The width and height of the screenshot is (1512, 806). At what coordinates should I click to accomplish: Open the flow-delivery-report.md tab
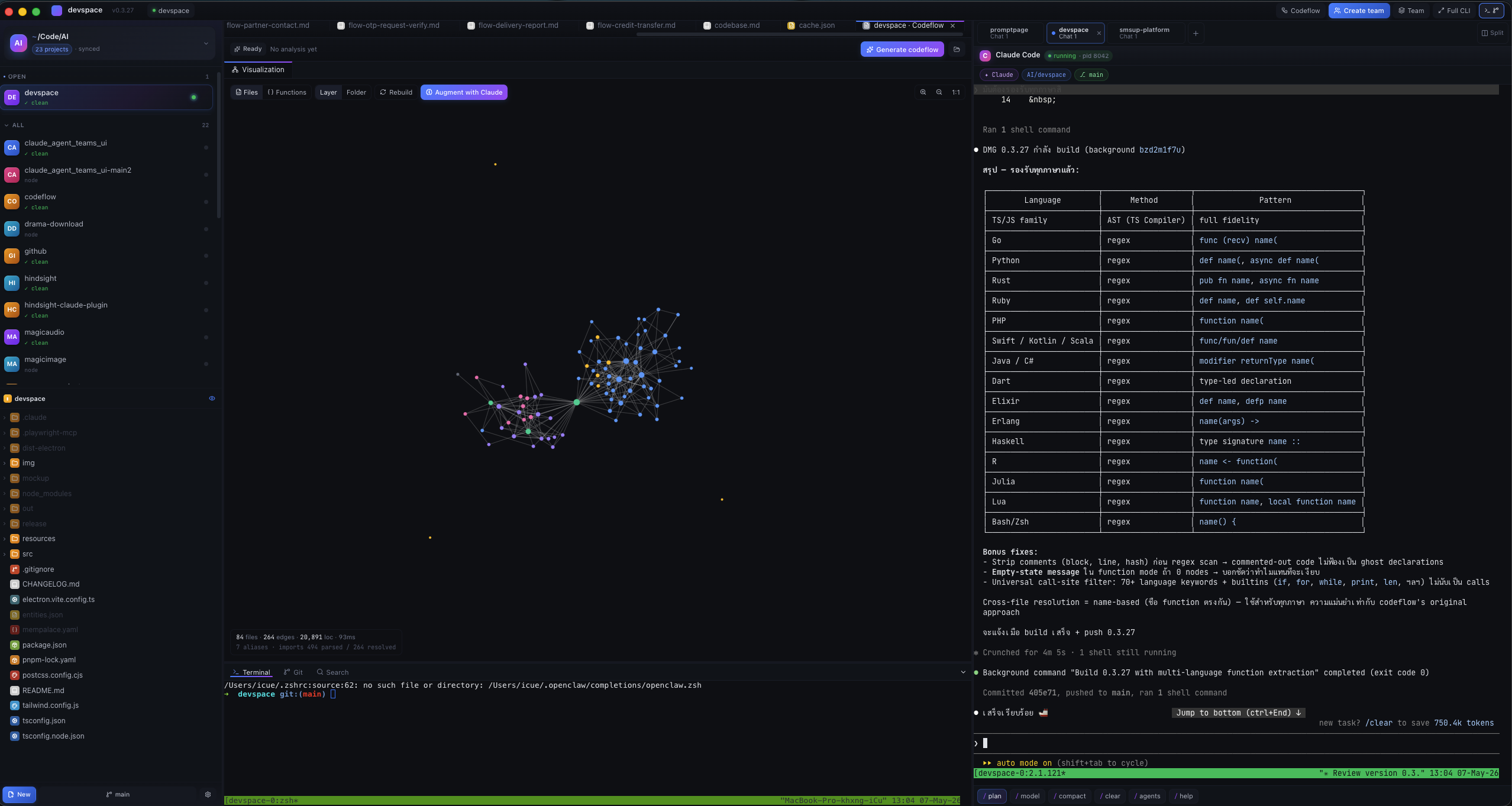coord(512,25)
